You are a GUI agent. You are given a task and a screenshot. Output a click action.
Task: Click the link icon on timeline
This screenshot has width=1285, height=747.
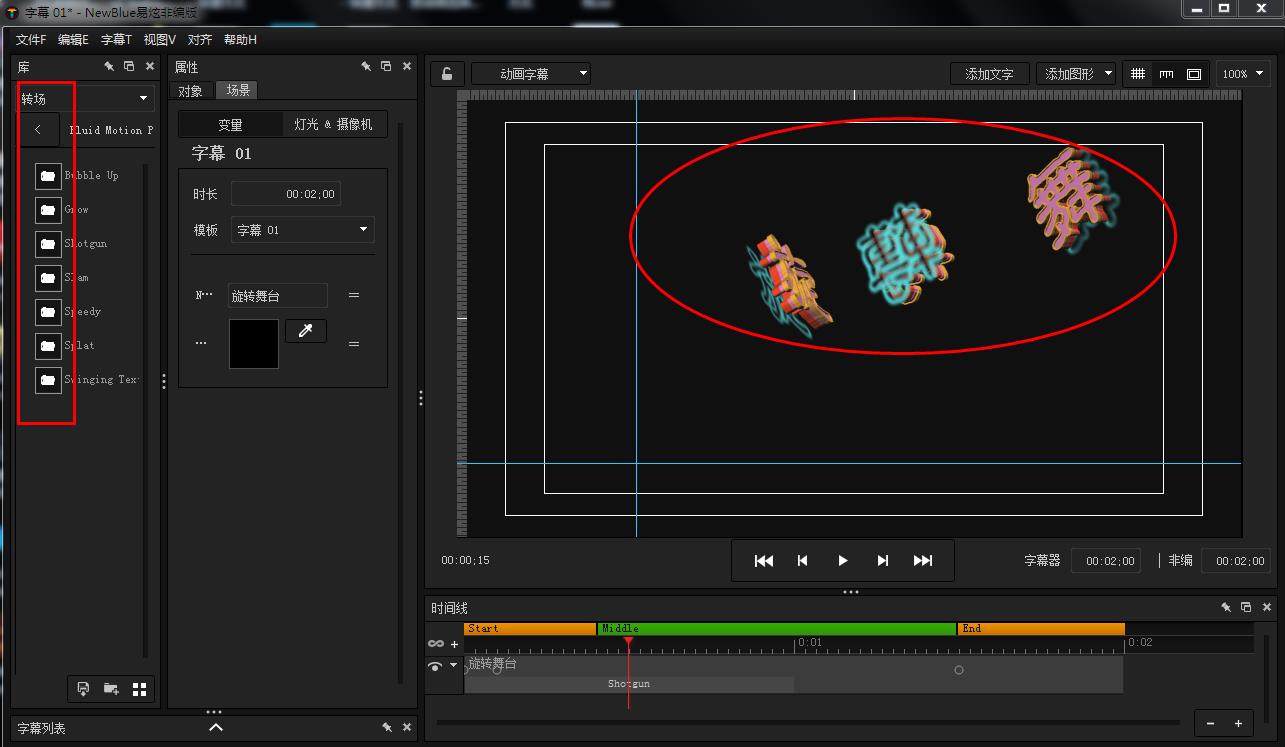pos(436,644)
